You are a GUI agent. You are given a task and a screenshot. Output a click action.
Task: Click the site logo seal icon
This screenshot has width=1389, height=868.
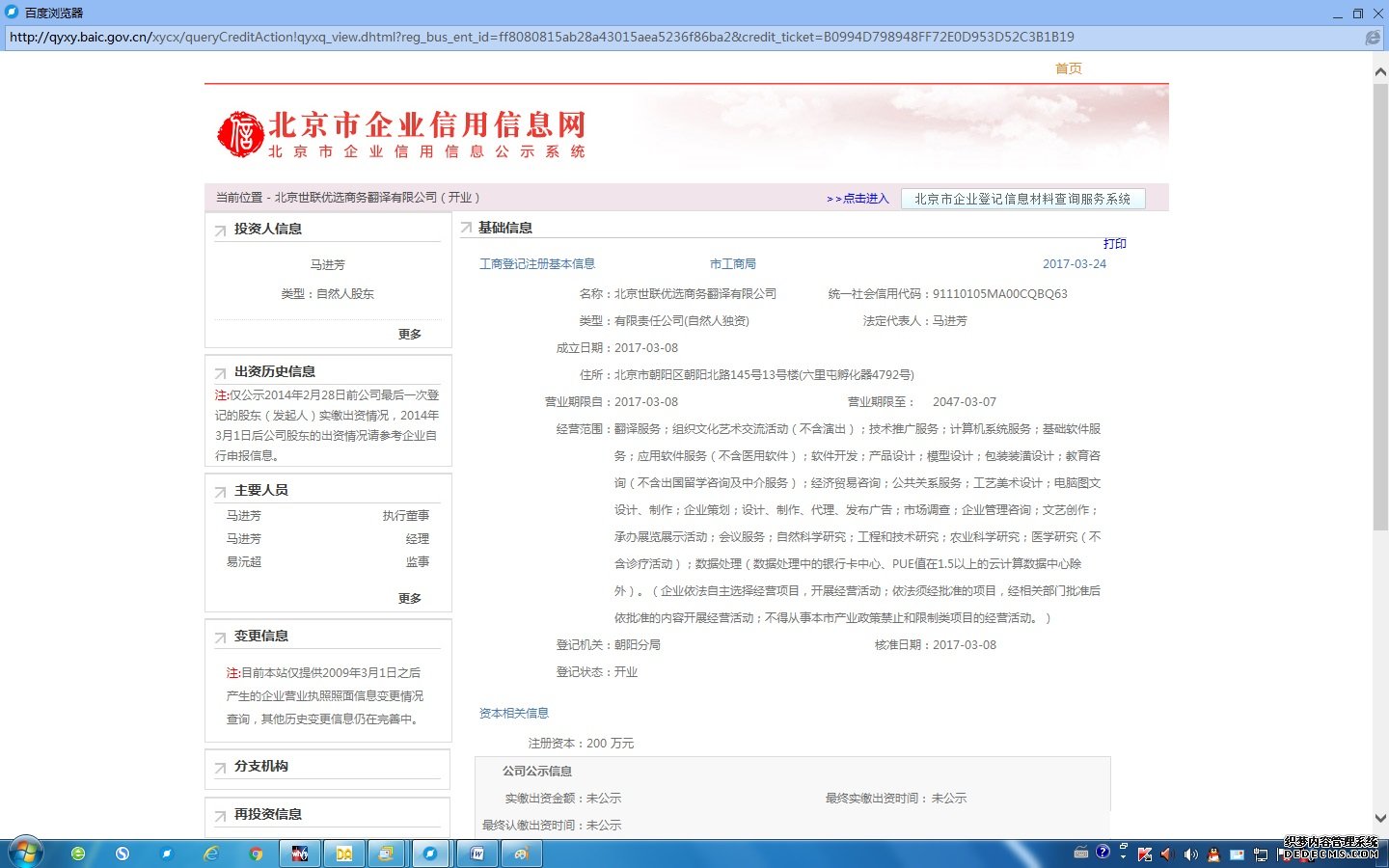pyautogui.click(x=240, y=134)
